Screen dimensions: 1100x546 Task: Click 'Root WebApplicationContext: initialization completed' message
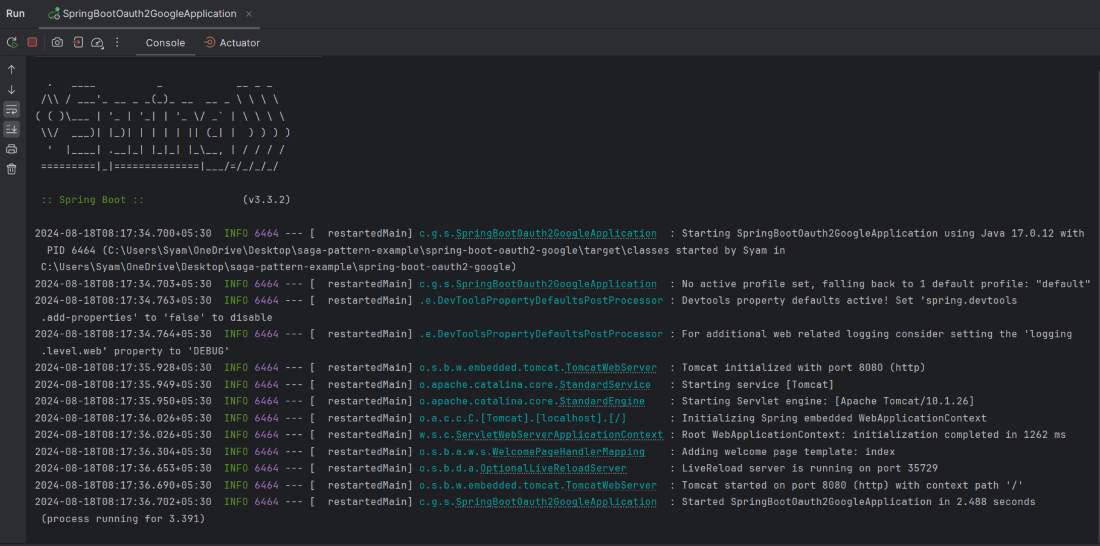[x=873, y=435]
